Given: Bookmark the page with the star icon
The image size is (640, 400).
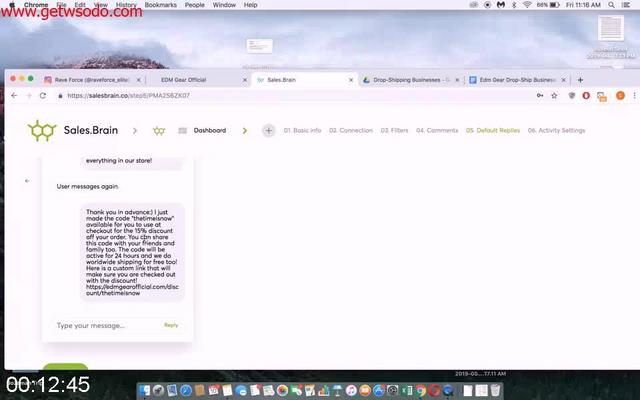Looking at the screenshot, I should (554, 96).
